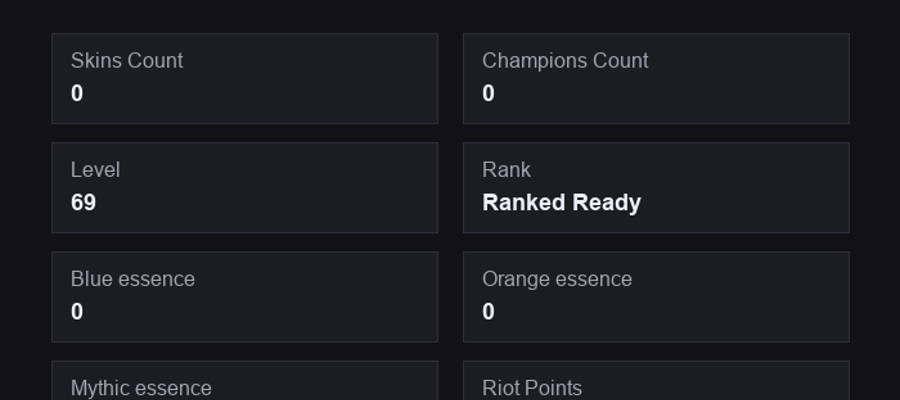Click the Level label text
The height and width of the screenshot is (400, 900).
95,170
